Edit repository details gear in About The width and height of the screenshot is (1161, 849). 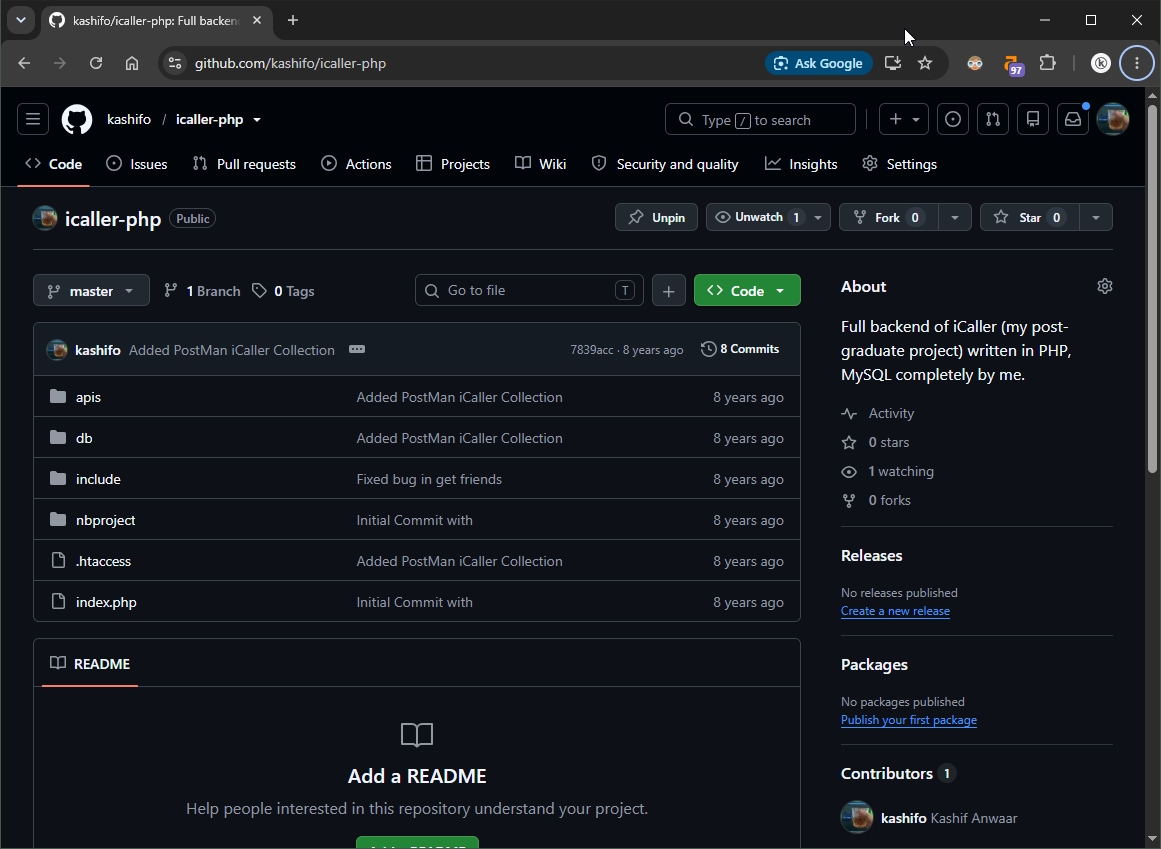pos(1105,286)
